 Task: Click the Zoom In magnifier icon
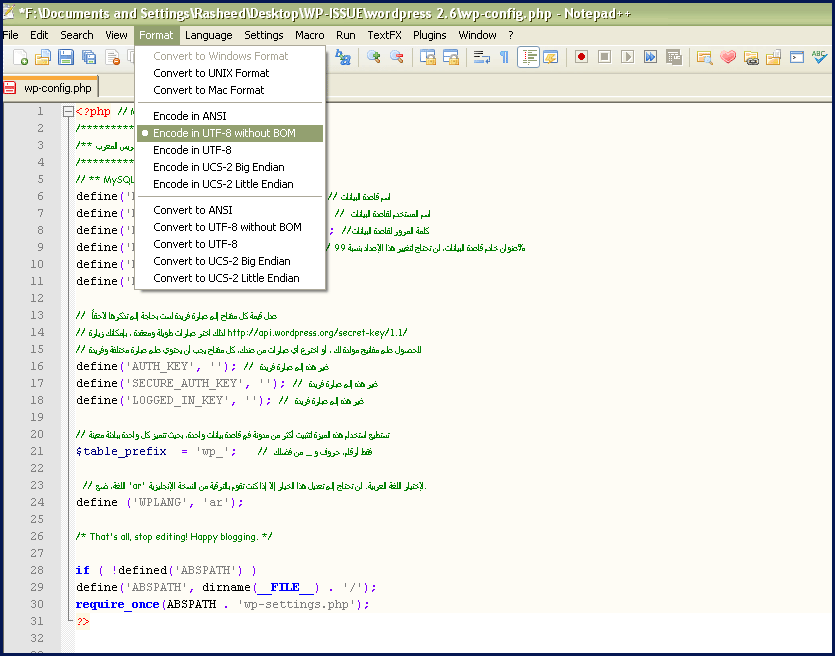tap(374, 58)
